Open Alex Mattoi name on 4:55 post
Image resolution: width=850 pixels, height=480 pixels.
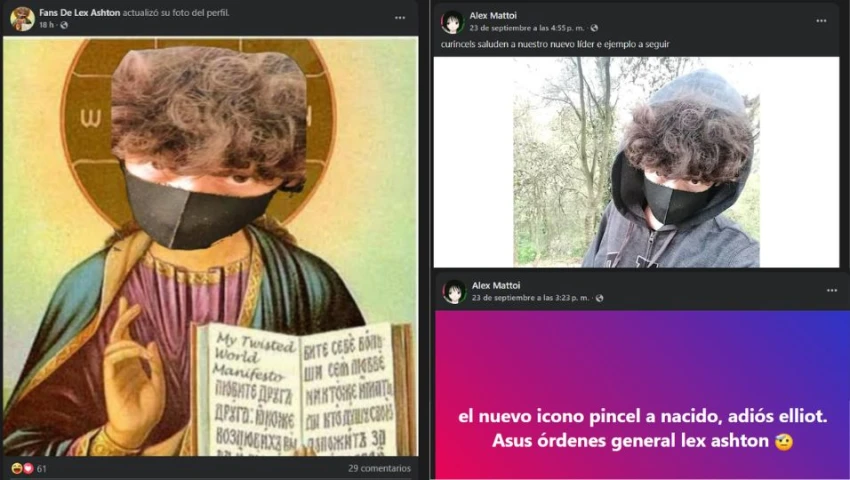point(493,16)
